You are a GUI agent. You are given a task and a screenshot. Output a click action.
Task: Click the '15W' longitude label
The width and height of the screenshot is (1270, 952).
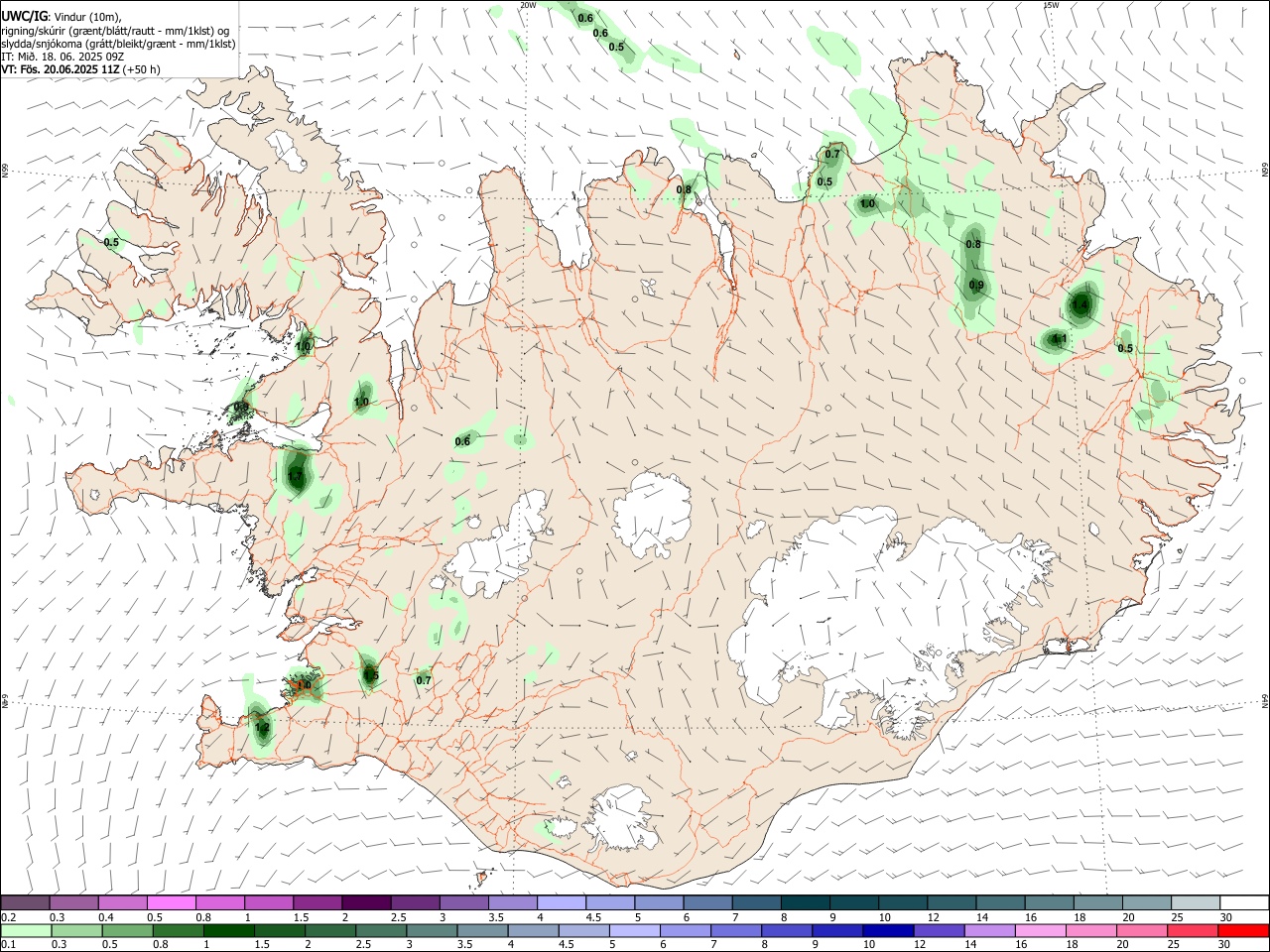(x=1051, y=5)
